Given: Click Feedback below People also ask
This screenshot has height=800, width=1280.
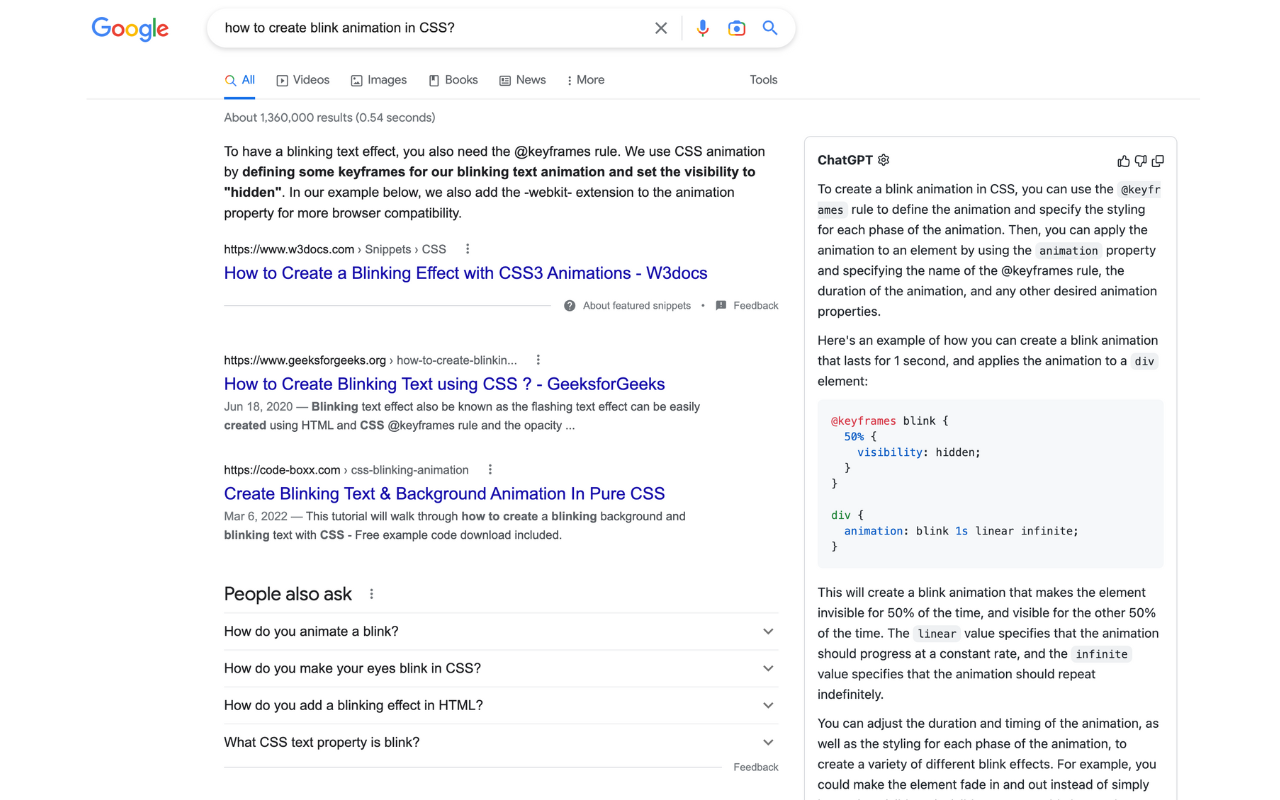Looking at the screenshot, I should coord(755,767).
